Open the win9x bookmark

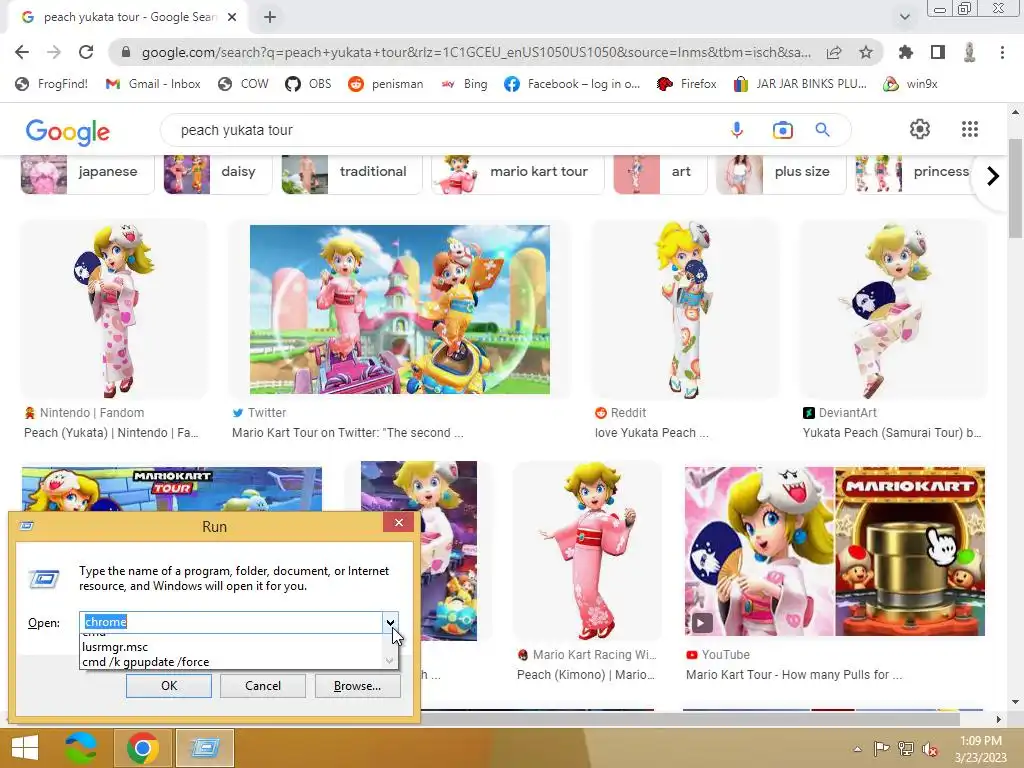point(910,84)
